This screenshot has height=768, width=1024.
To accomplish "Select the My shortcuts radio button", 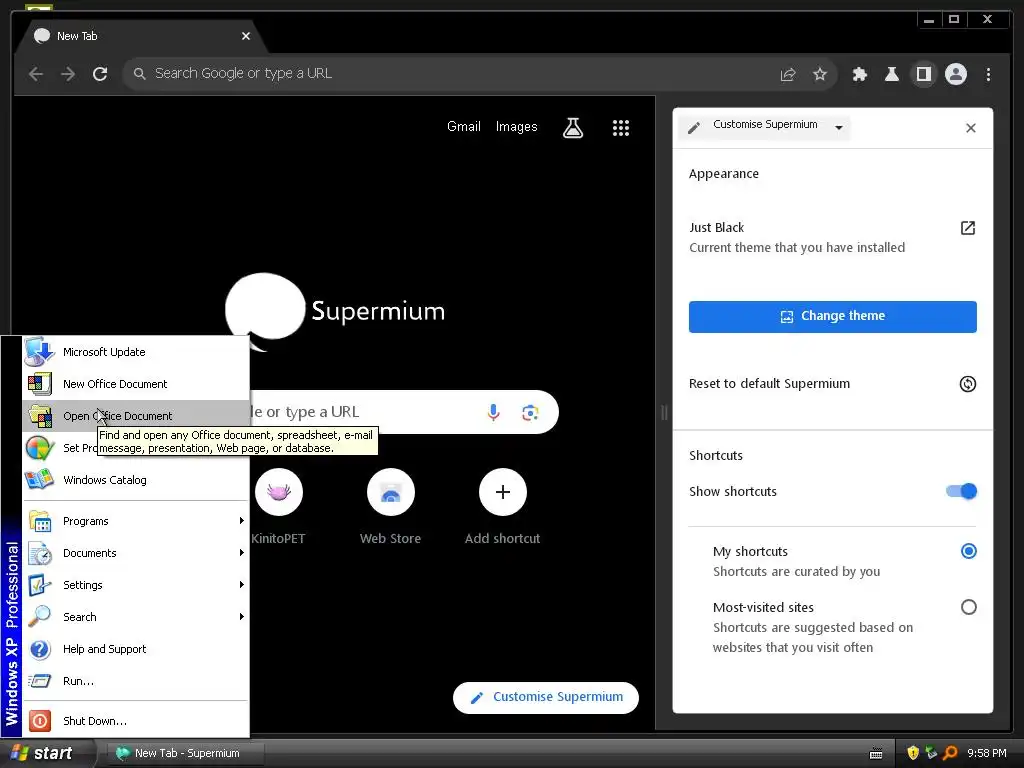I will click(968, 551).
